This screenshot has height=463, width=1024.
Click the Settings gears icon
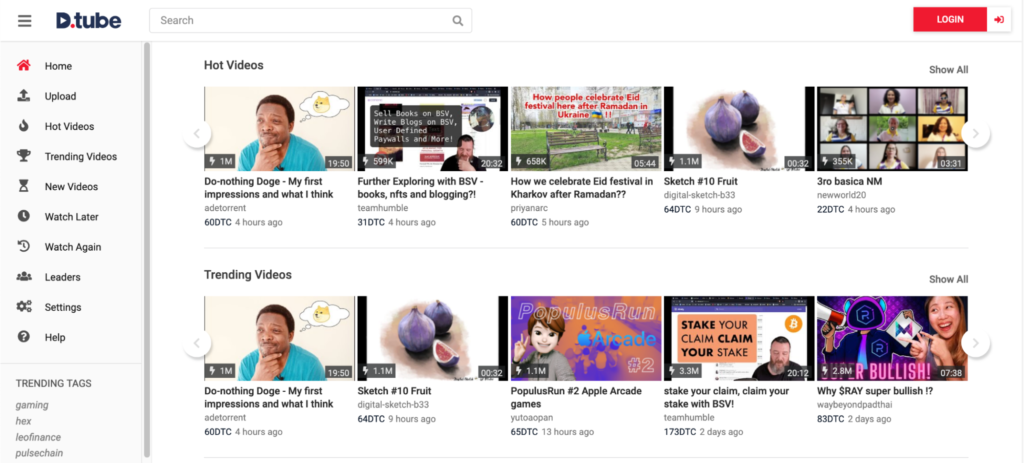click(24, 307)
